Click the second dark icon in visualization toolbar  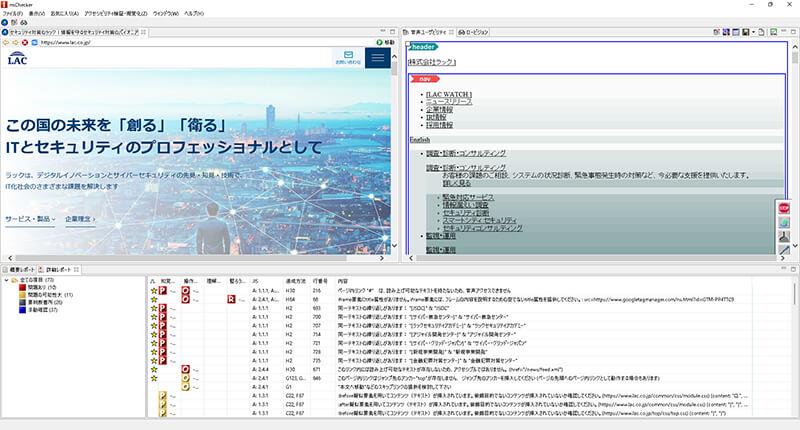click(726, 32)
